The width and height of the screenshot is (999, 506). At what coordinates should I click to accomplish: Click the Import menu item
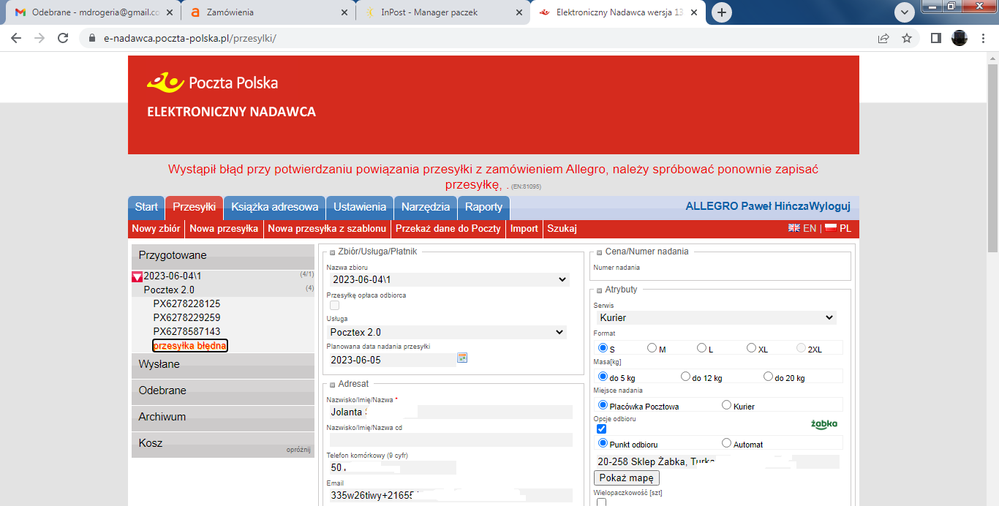point(524,228)
